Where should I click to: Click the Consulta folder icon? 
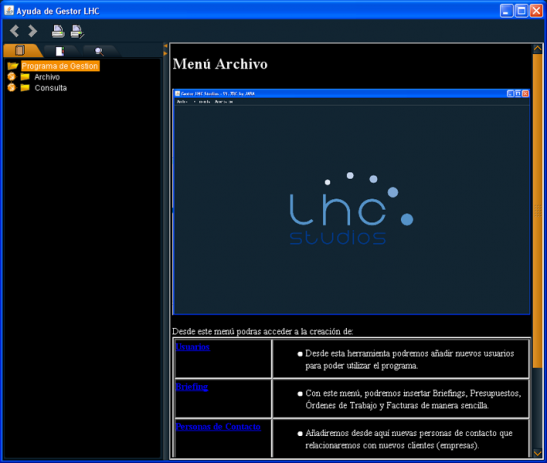tap(25, 87)
